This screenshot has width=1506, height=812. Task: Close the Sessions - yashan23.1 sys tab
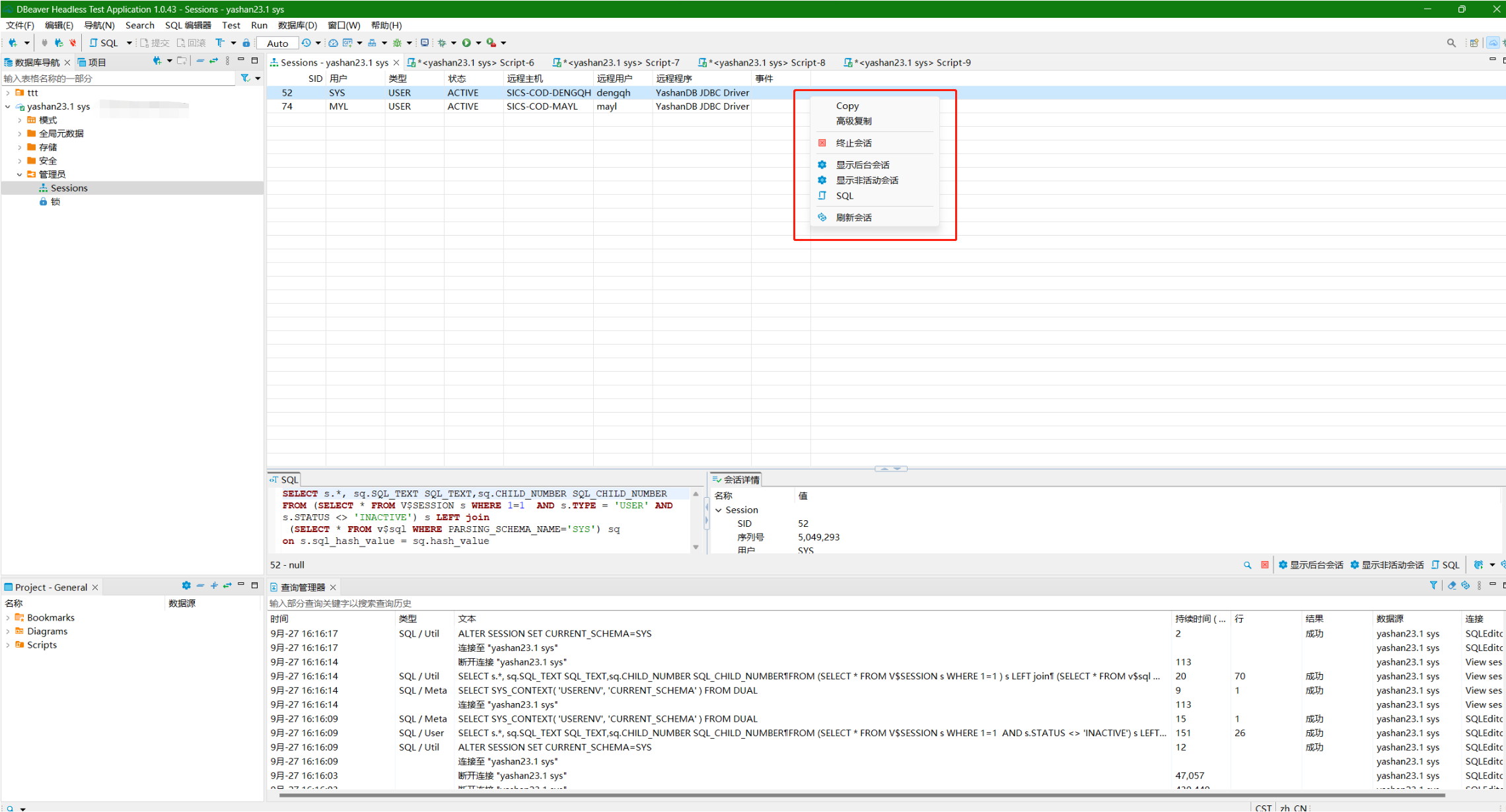click(396, 63)
